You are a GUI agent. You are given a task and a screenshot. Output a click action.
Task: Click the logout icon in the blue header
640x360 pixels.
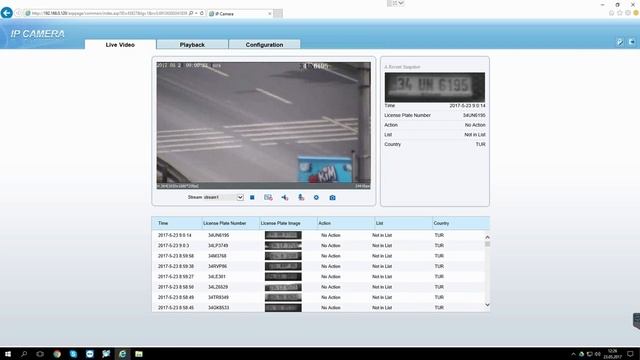click(x=631, y=42)
